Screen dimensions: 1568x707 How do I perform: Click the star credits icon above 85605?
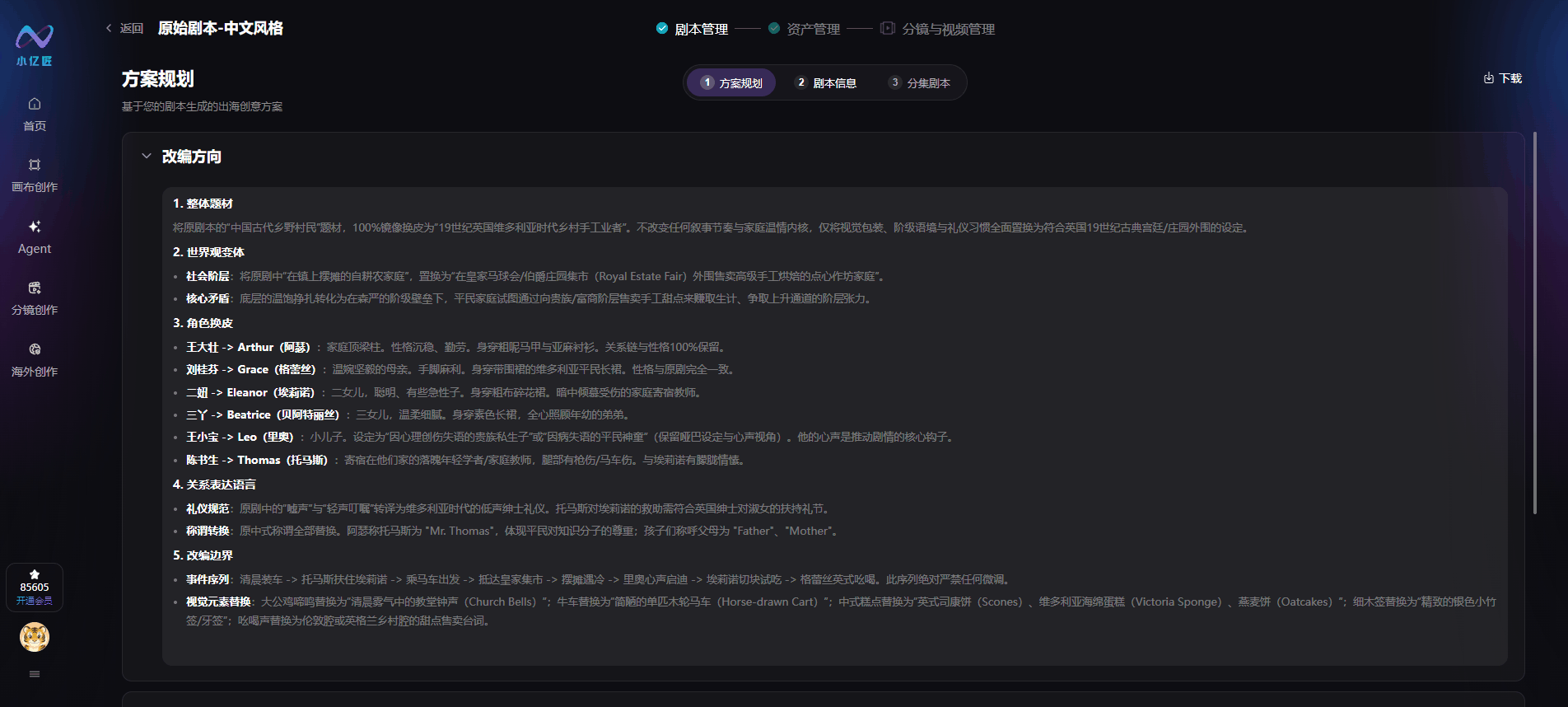pyautogui.click(x=35, y=574)
